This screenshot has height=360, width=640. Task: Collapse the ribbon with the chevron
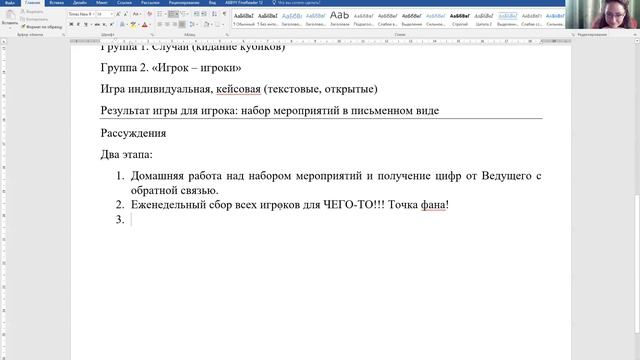635,35
